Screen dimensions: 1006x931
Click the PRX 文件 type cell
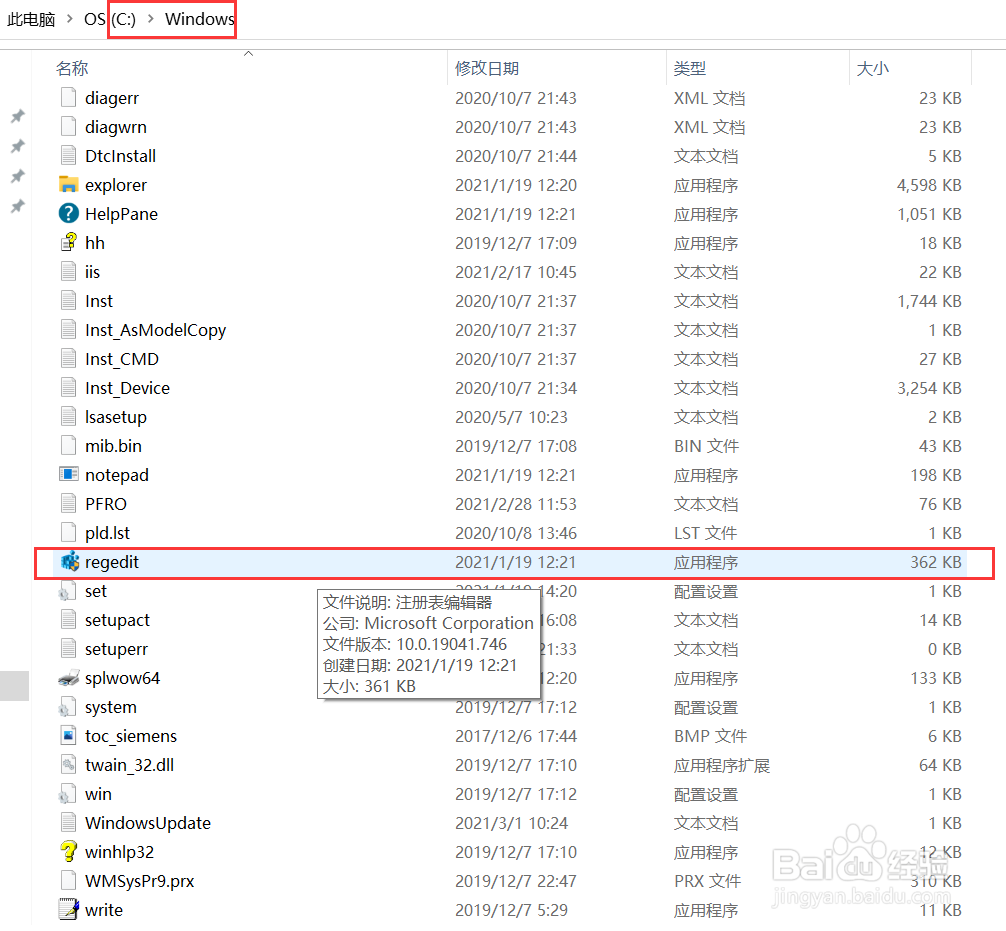707,881
